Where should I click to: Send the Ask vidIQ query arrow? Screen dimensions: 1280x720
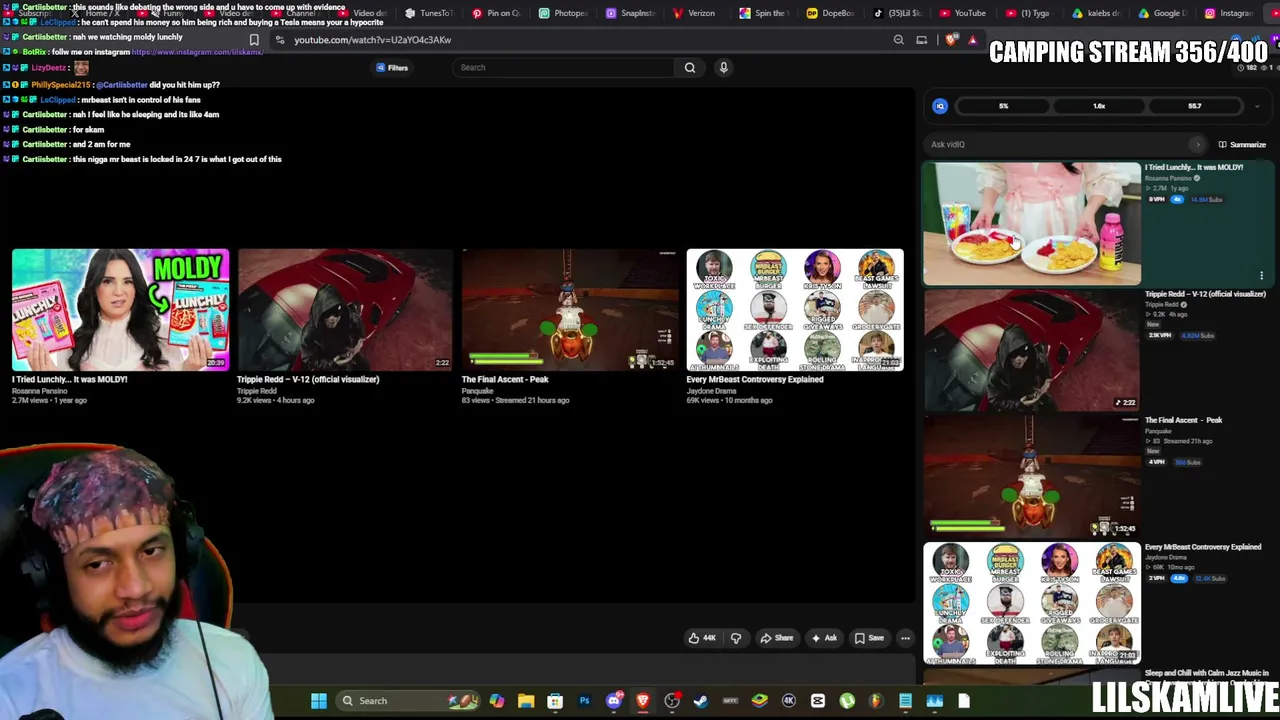(1197, 144)
